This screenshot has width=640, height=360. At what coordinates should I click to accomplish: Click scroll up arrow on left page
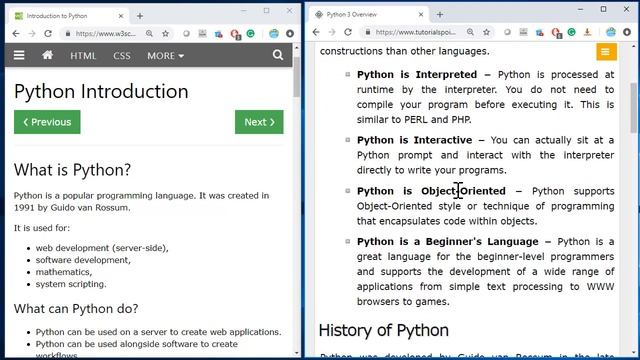(297, 48)
